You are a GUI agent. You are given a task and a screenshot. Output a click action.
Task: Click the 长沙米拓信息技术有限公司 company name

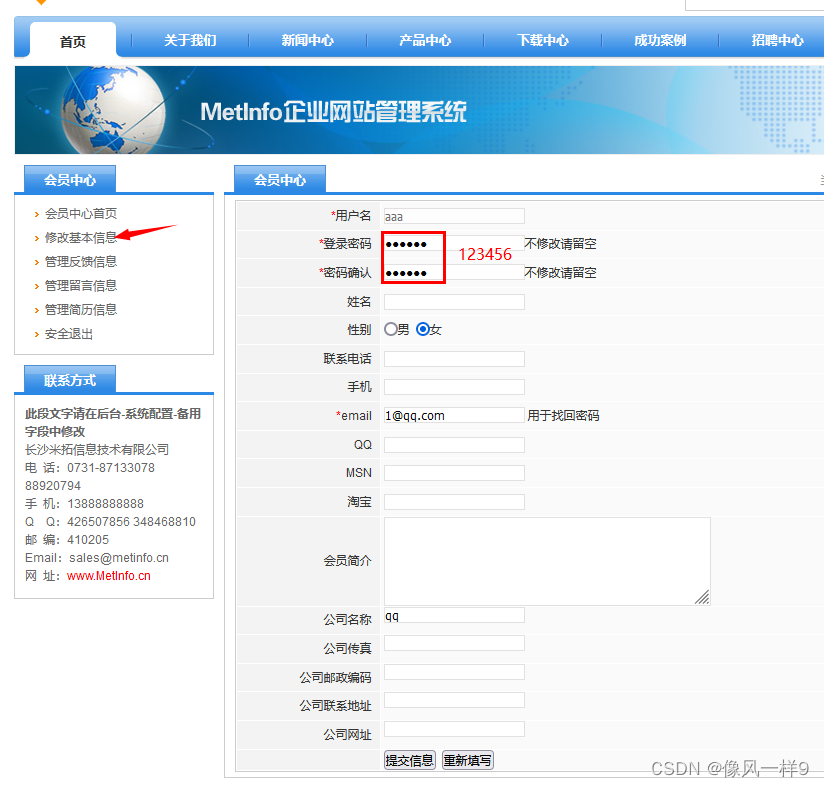(x=97, y=450)
